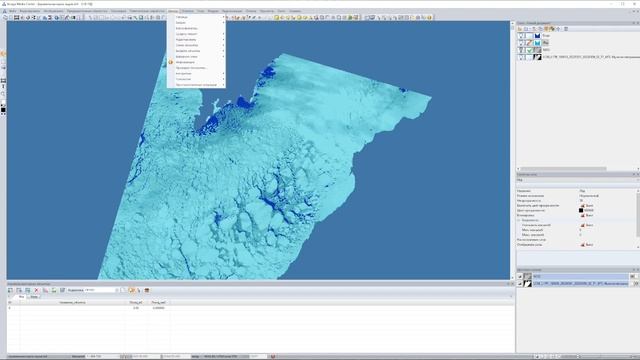Screen dimensions: 640x360
Task: Click the orange round icon on the left toolbar
Action: pyautogui.click(x=3, y=54)
